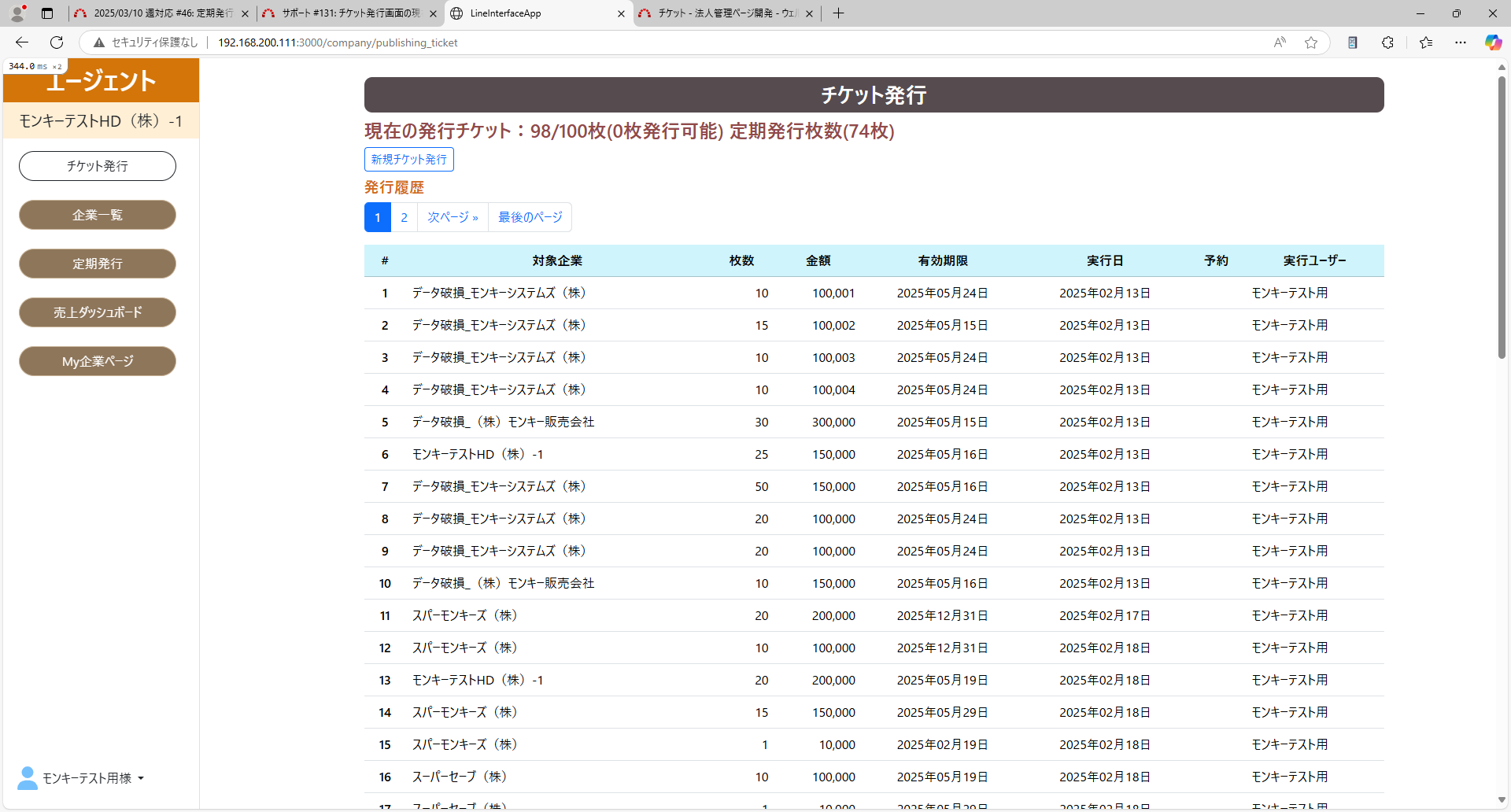Close the チケット - 法人管理ページ開発 tab
1511x812 pixels.
[x=809, y=13]
